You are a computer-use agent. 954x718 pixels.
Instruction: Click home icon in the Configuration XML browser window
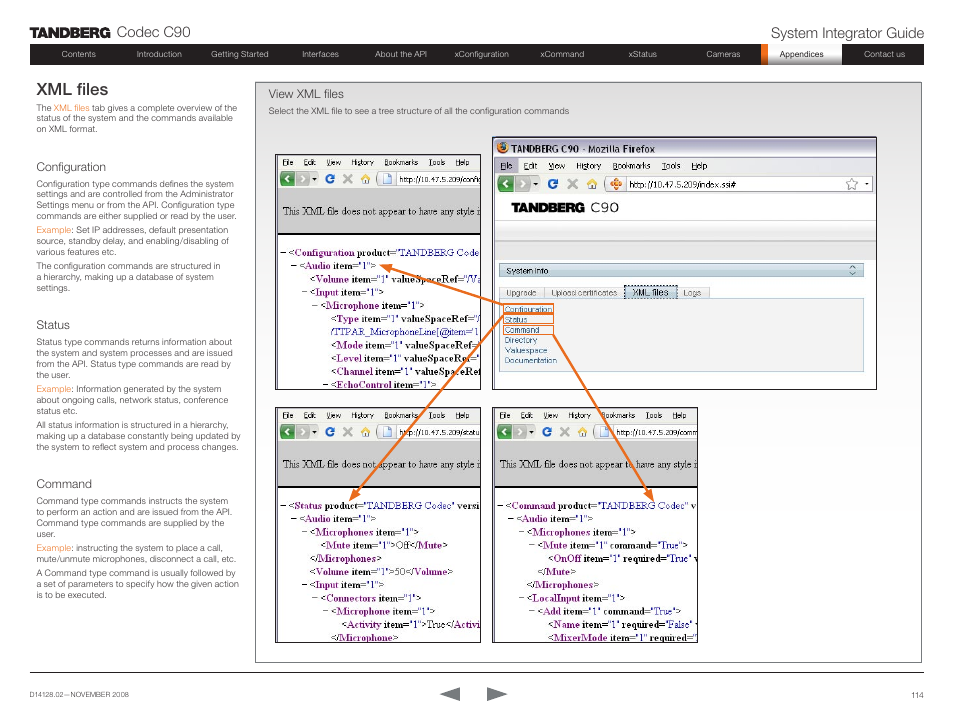tap(365, 179)
